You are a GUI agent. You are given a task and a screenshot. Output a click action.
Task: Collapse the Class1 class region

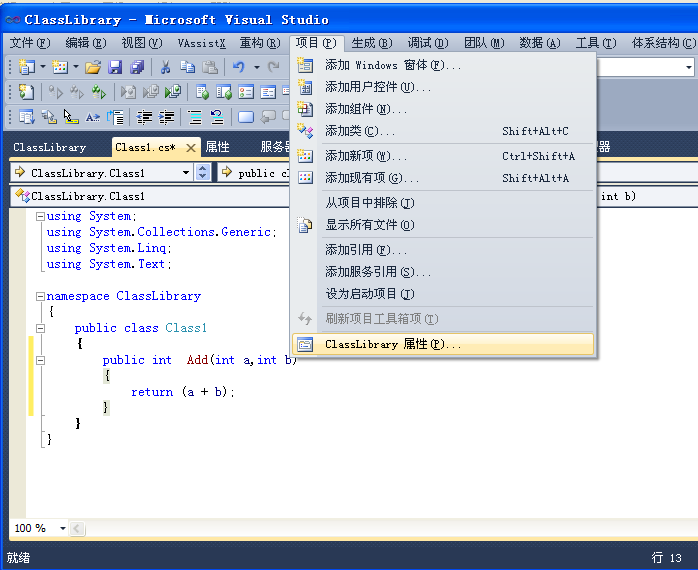[x=41, y=329]
